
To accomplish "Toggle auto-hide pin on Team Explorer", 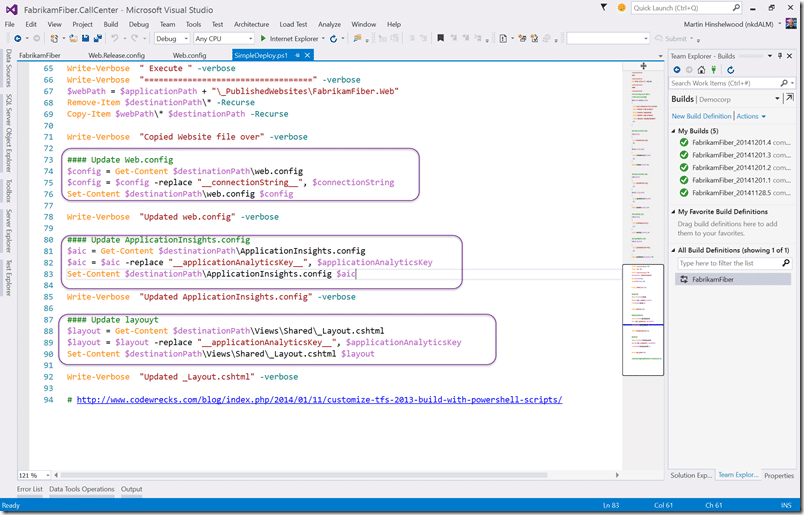I will pos(780,56).
